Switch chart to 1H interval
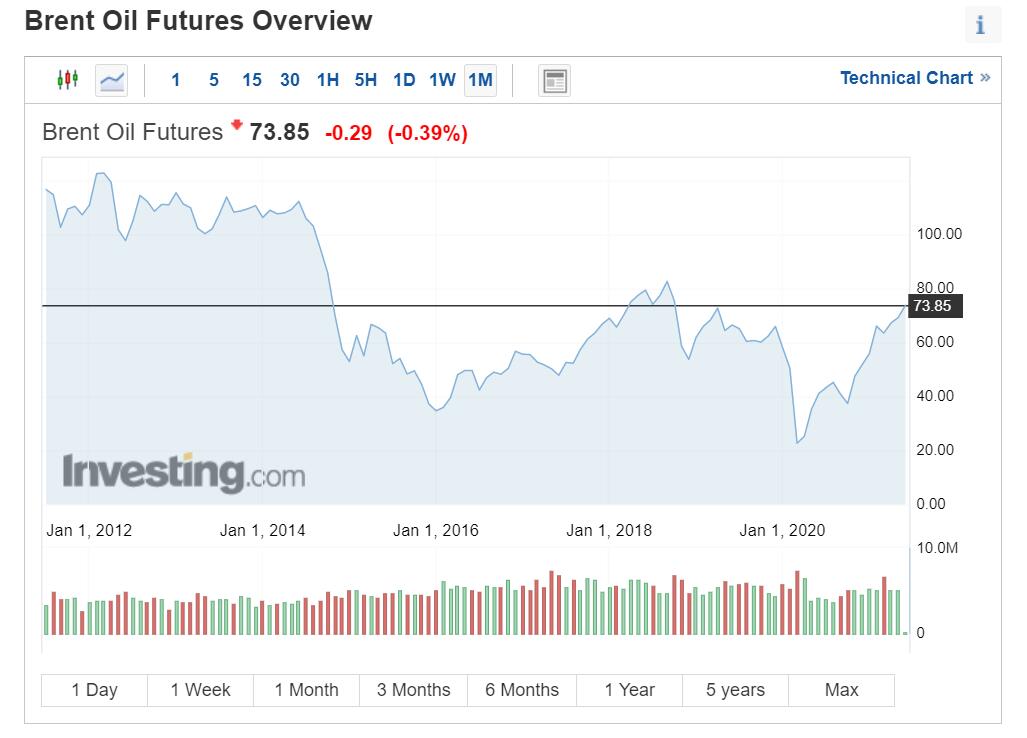1027x738 pixels. [x=327, y=80]
